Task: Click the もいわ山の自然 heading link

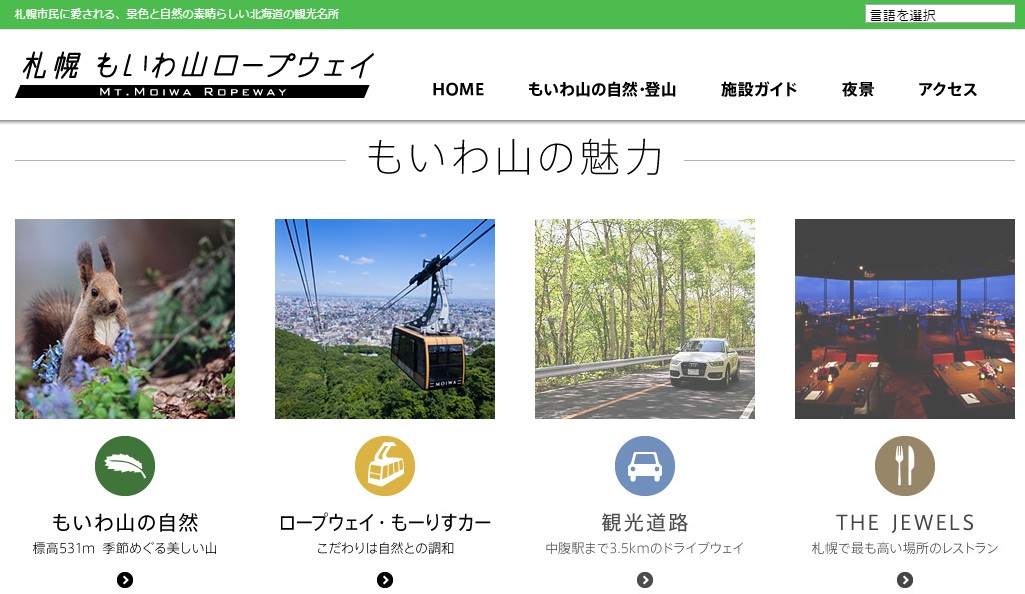Action: (x=125, y=523)
